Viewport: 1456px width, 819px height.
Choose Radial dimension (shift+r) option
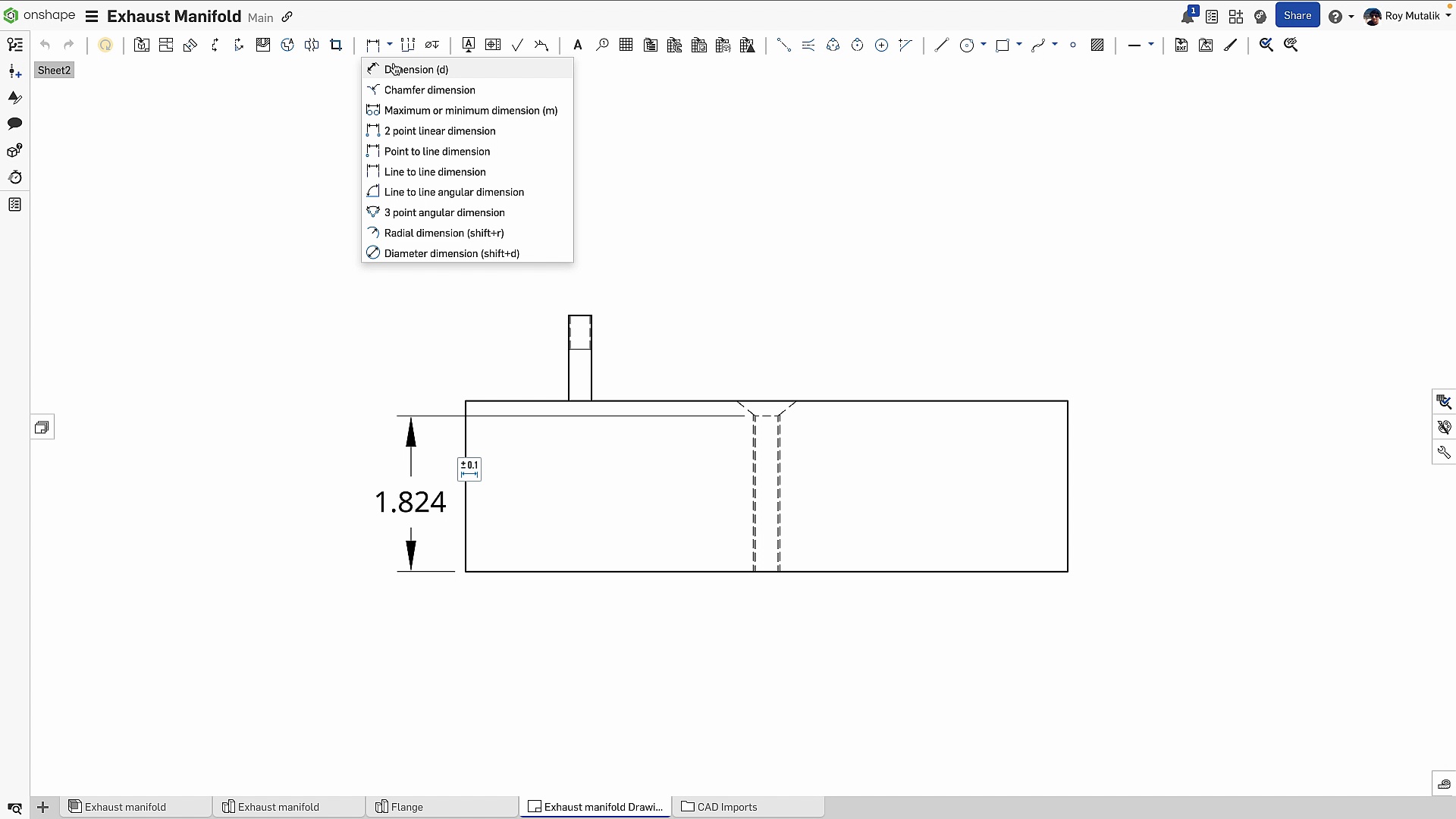pyautogui.click(x=444, y=233)
